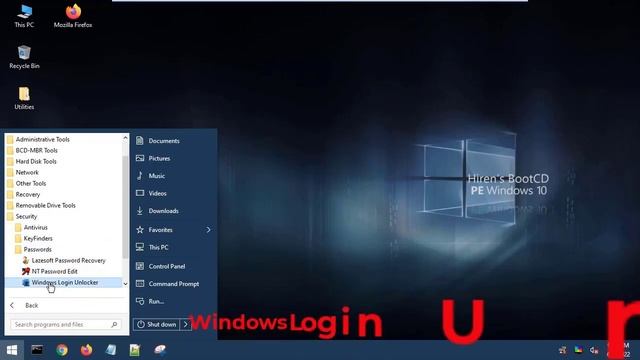Open the Recycle Bin desktop icon
This screenshot has width=640, height=360.
pyautogui.click(x=24, y=57)
